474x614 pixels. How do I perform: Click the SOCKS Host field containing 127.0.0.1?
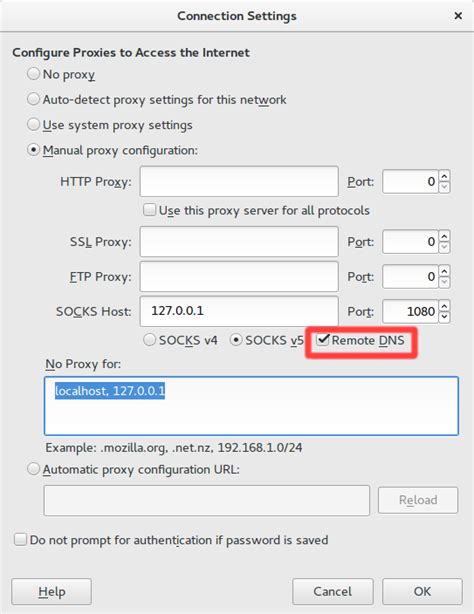point(239,311)
